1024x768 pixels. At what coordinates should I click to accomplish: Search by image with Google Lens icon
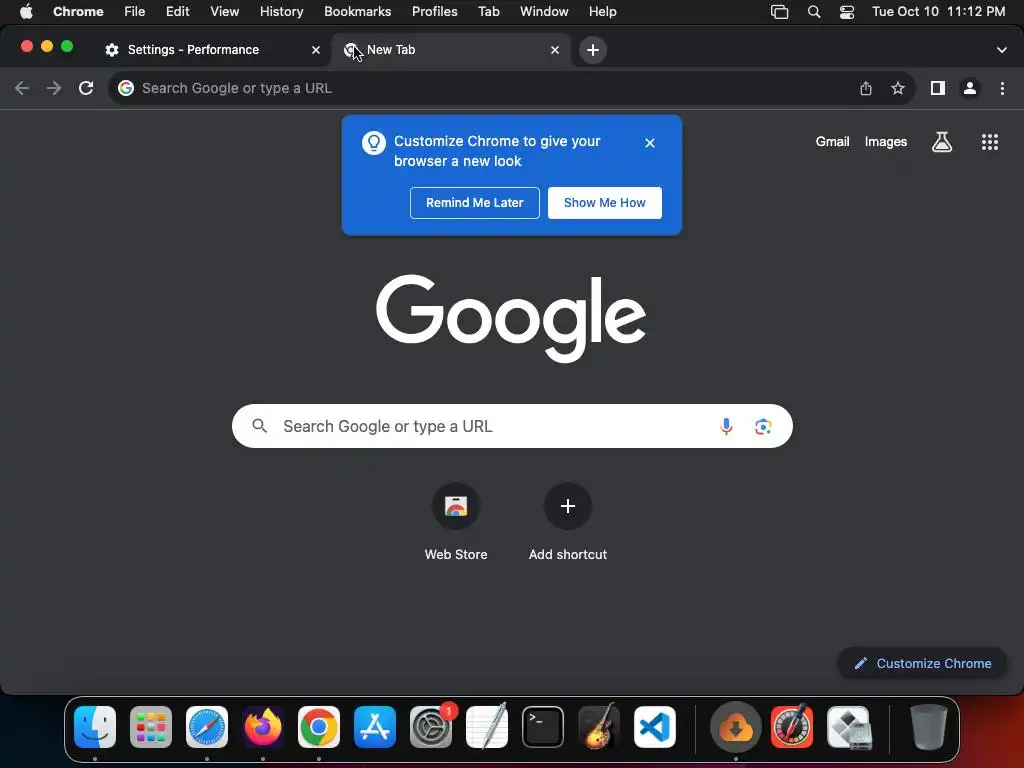[x=763, y=426]
